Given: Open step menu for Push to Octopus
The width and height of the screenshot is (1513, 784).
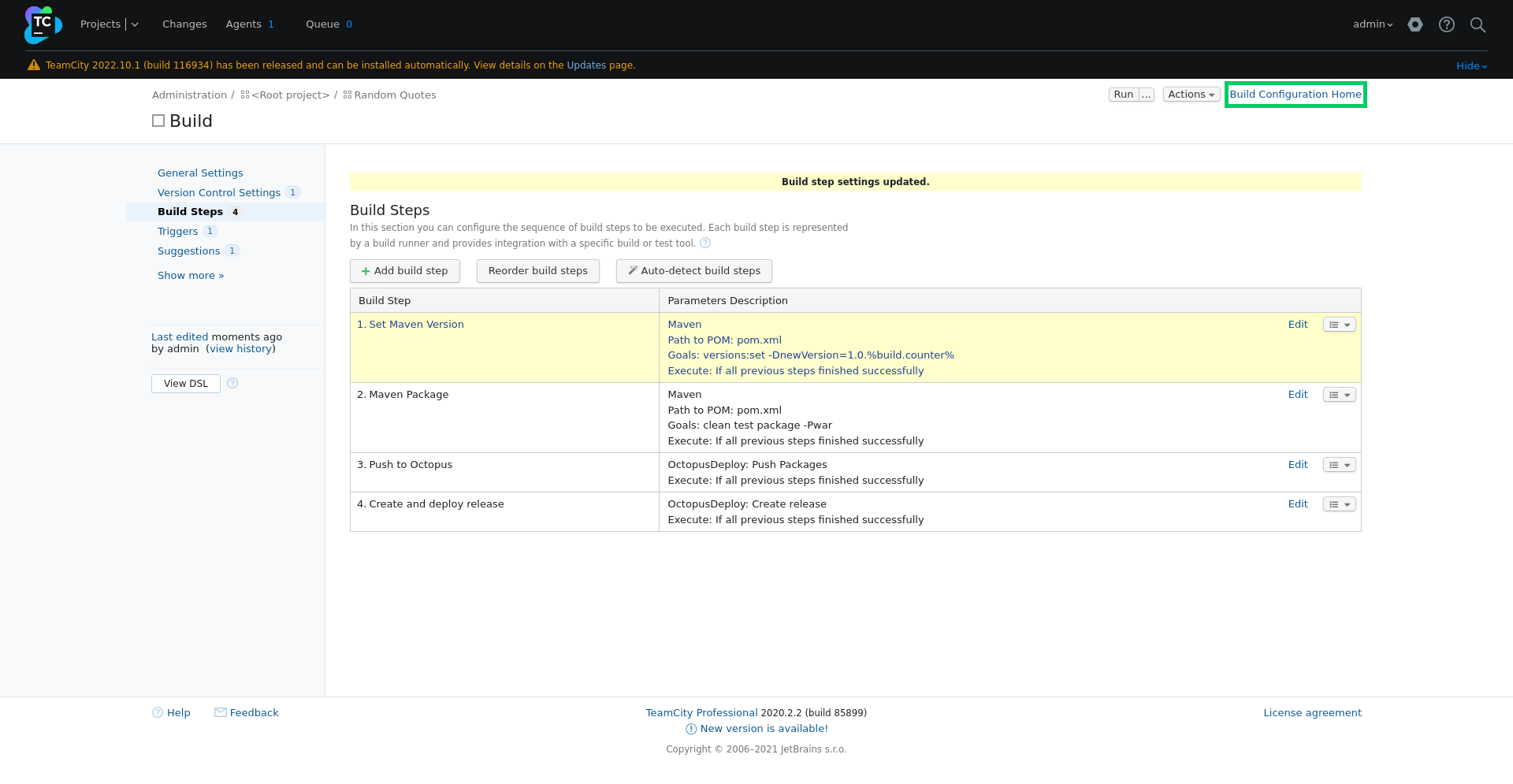Looking at the screenshot, I should 1339,465.
